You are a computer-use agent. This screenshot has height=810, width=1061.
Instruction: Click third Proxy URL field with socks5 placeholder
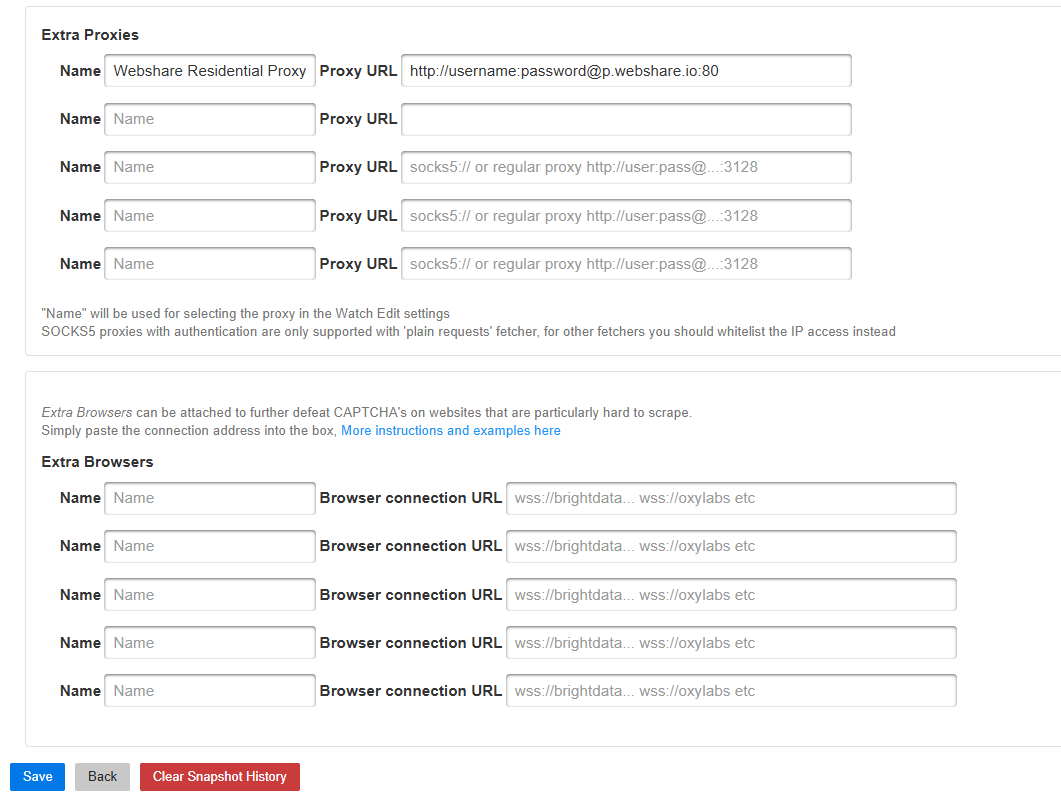click(x=626, y=167)
